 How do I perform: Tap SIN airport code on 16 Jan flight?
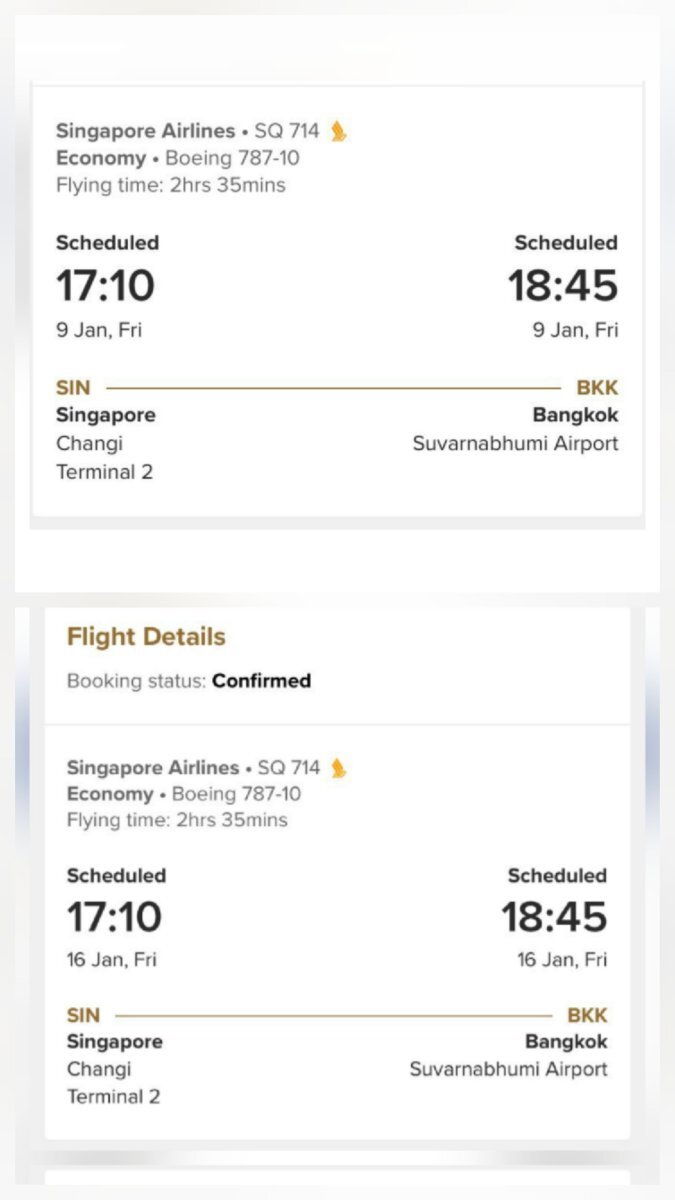point(84,1015)
